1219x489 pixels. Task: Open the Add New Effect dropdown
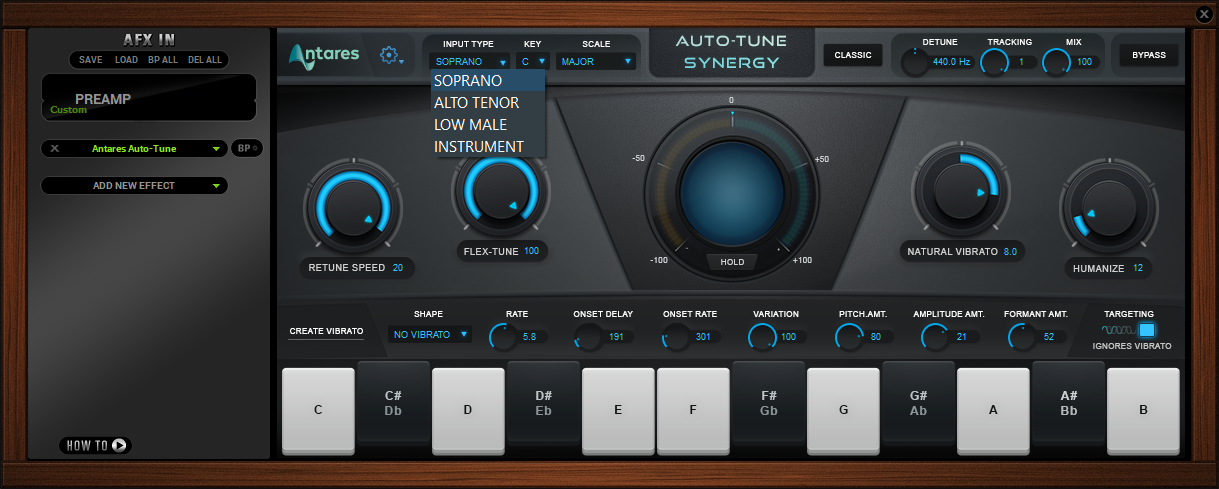pyautogui.click(x=134, y=186)
